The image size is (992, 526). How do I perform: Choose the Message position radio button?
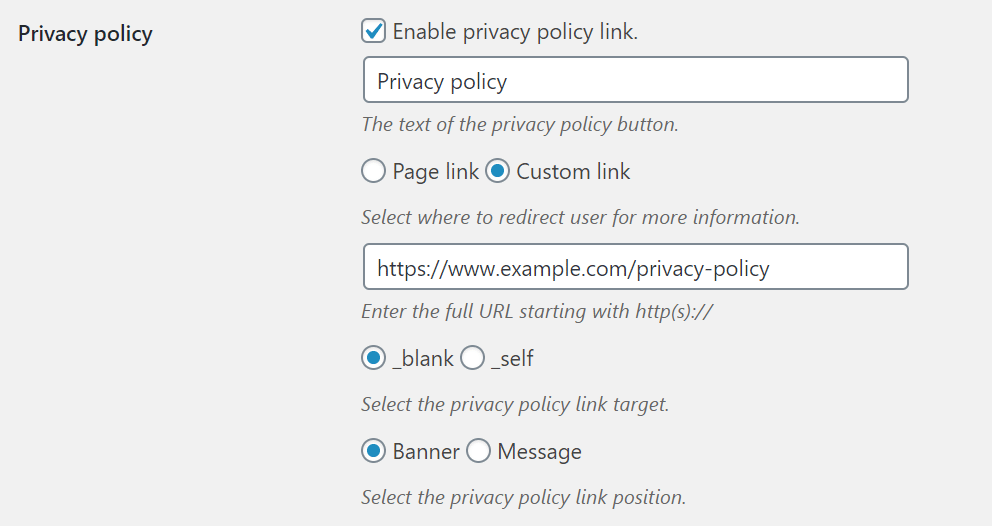click(478, 451)
